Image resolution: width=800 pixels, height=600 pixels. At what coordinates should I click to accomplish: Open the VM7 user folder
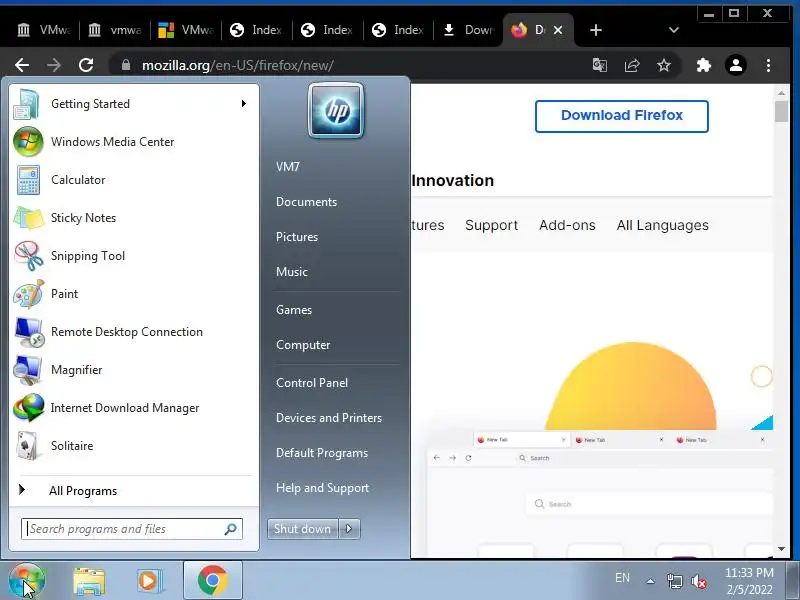click(288, 167)
